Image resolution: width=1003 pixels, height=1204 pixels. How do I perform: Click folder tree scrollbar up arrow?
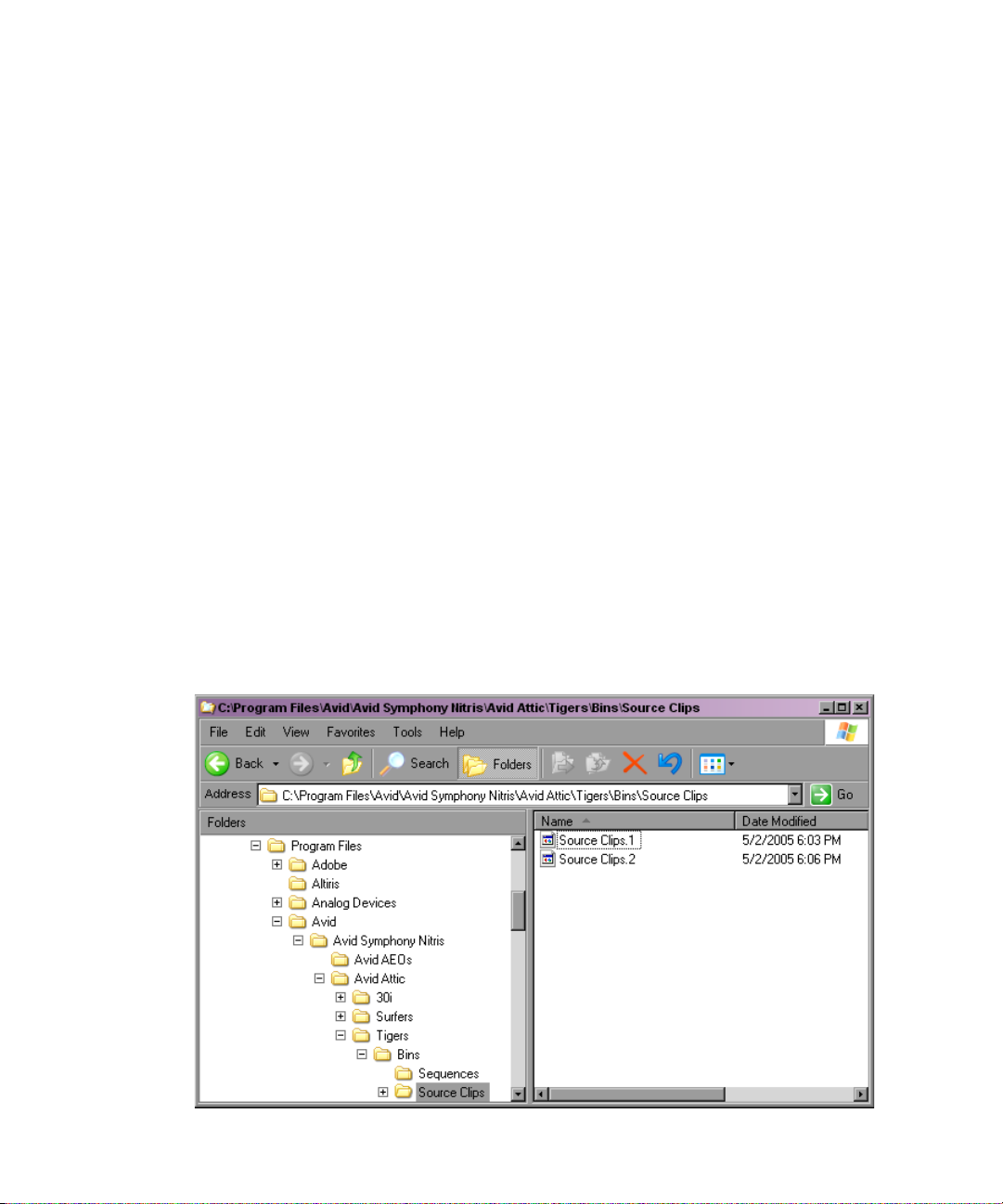coord(519,843)
